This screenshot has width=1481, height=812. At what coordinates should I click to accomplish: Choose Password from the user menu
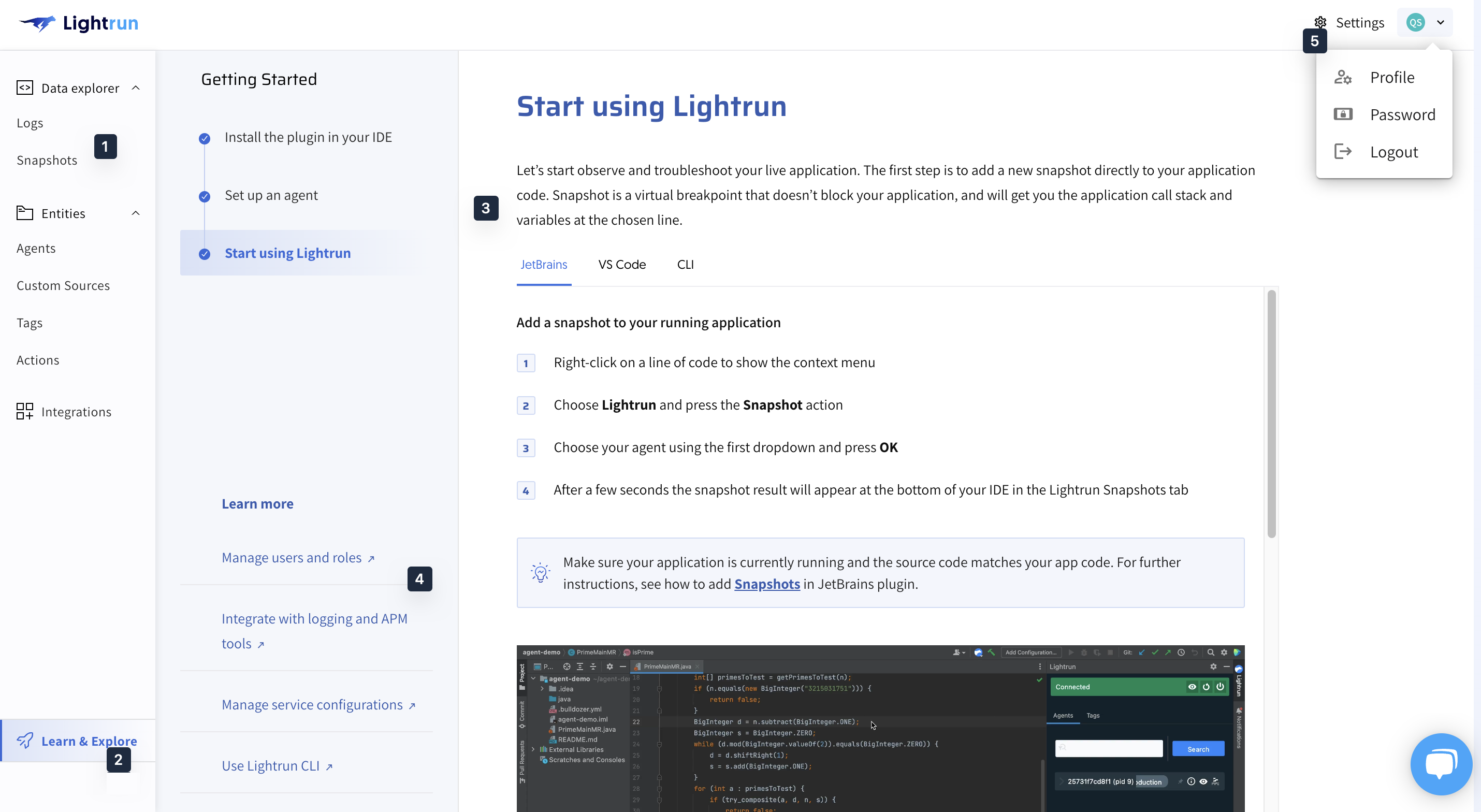tap(1402, 114)
